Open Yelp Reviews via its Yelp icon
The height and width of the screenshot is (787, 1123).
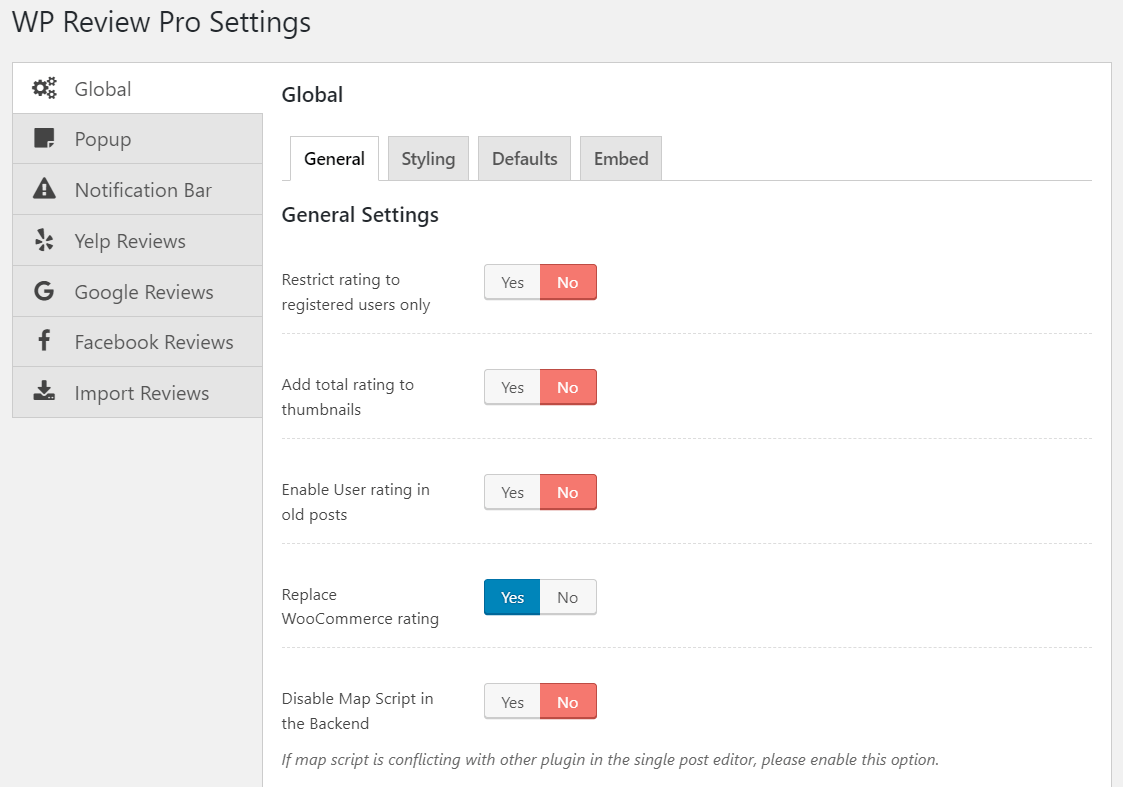coord(44,240)
